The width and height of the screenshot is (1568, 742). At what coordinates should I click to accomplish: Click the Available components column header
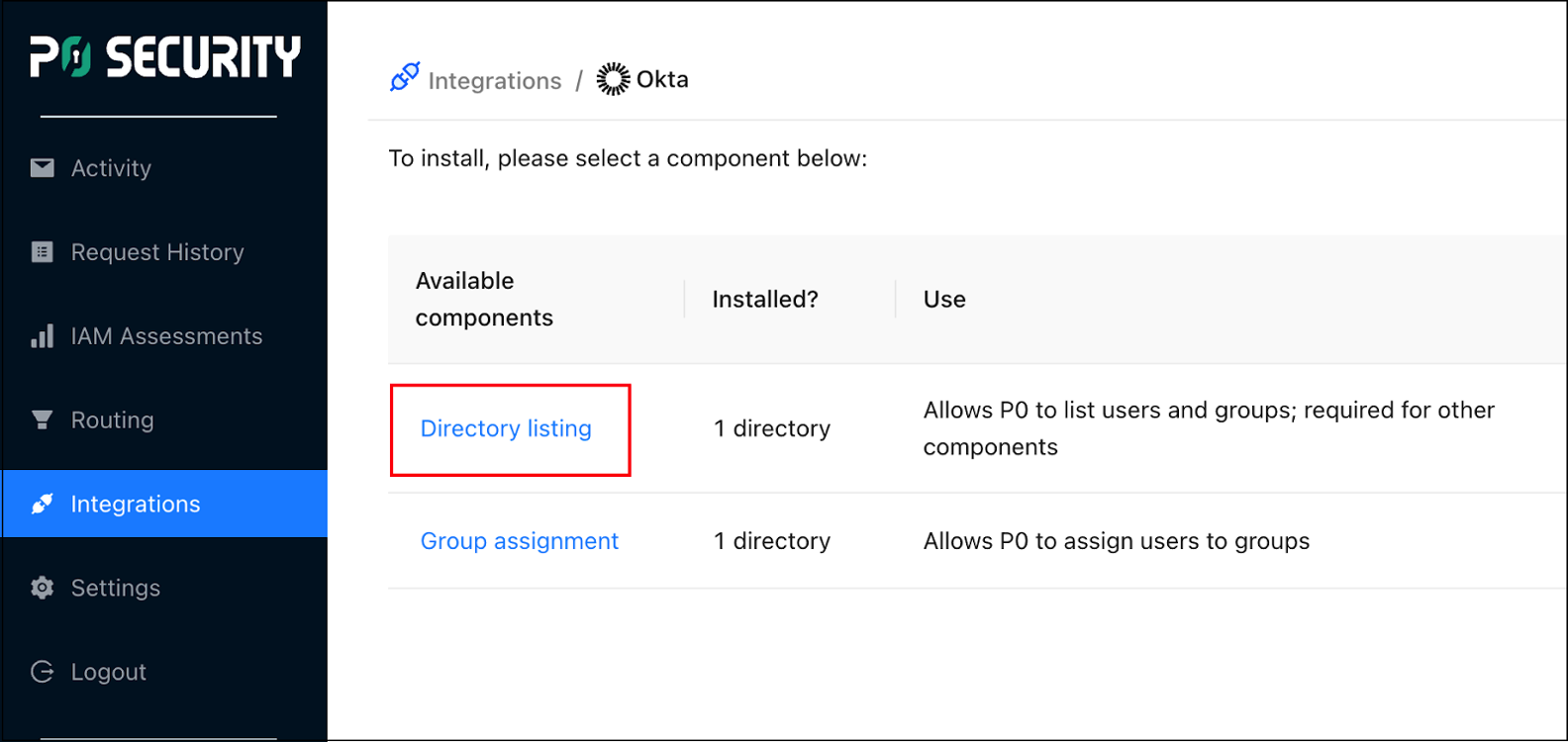(484, 299)
